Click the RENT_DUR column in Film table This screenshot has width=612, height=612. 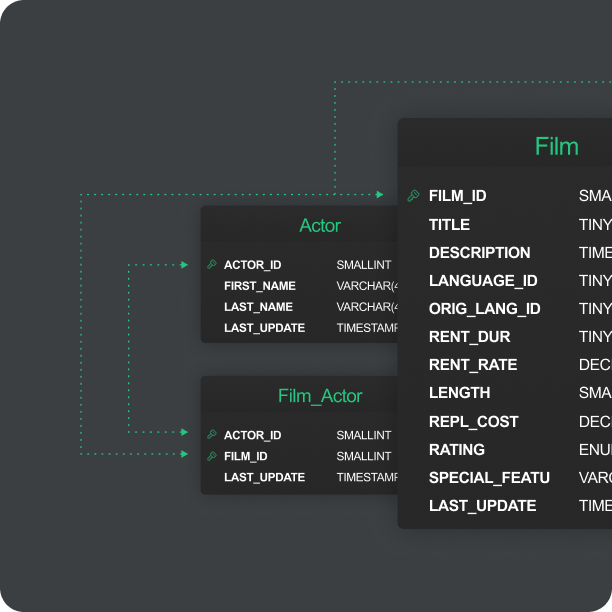pyautogui.click(x=470, y=337)
